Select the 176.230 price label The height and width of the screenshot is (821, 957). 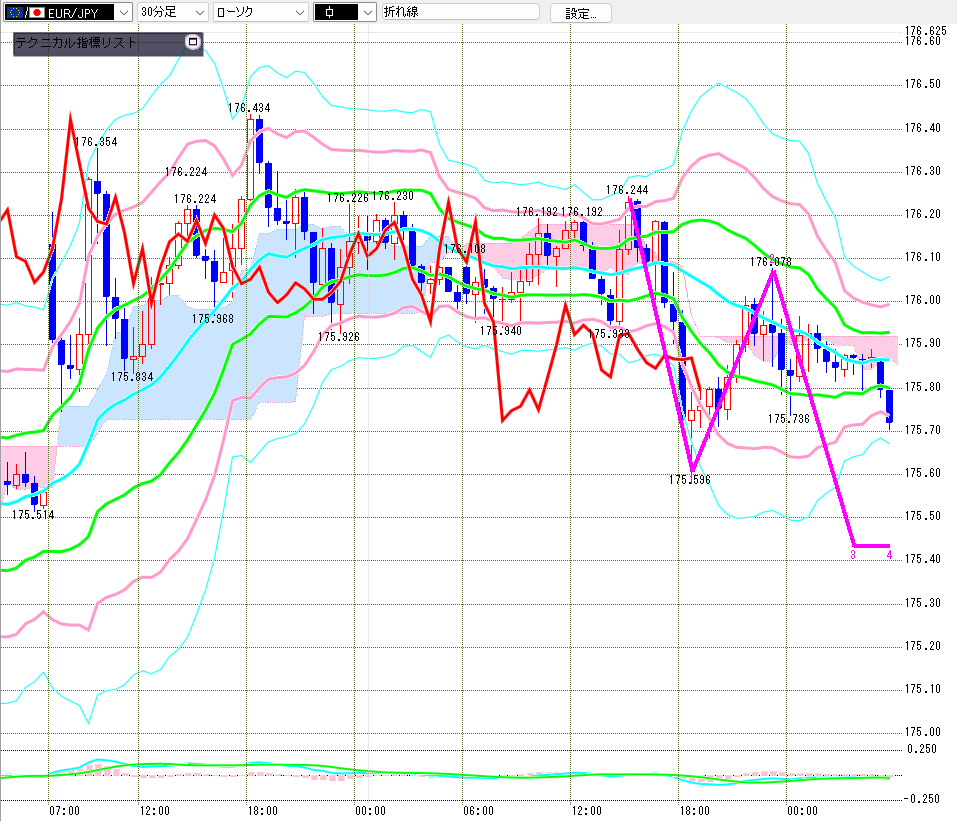pos(392,196)
